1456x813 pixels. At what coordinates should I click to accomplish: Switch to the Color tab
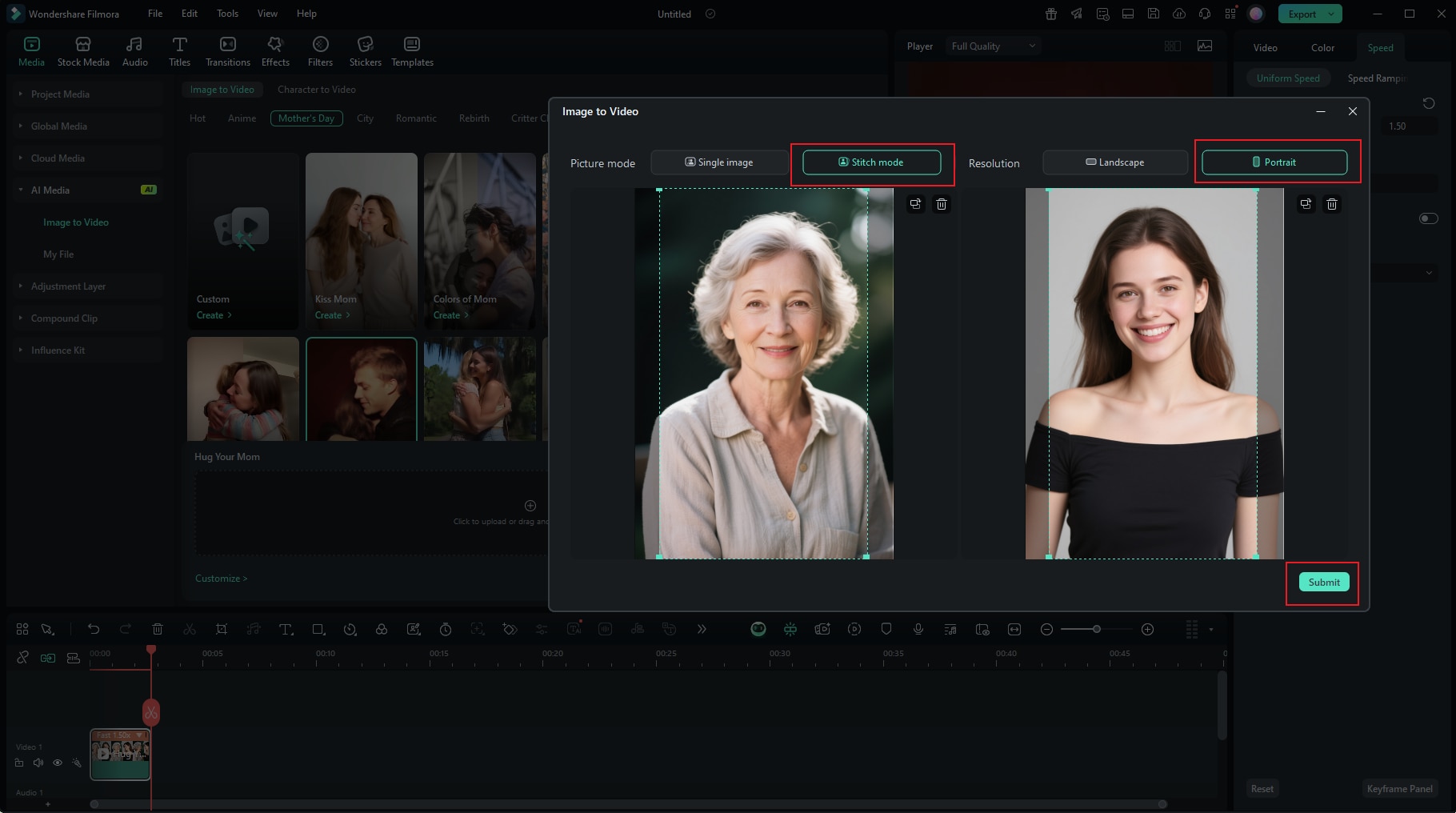tap(1322, 48)
